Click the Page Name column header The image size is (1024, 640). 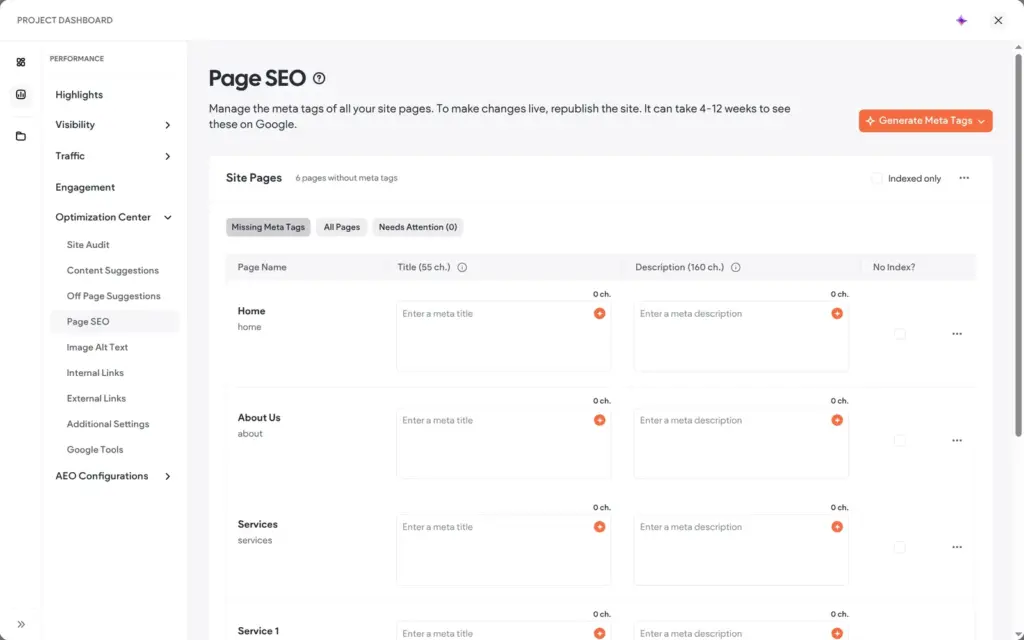(x=262, y=267)
